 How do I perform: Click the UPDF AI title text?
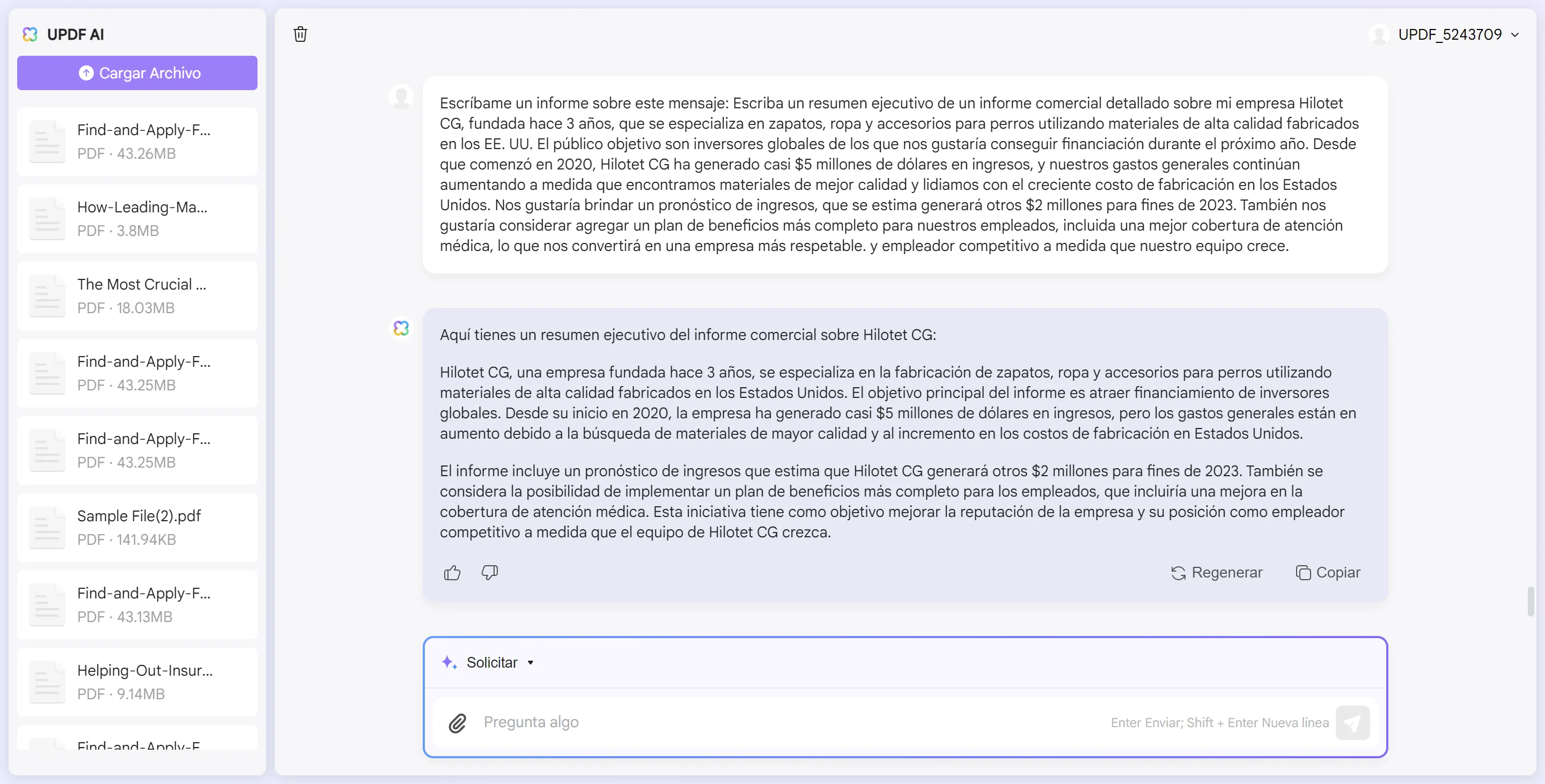76,35
